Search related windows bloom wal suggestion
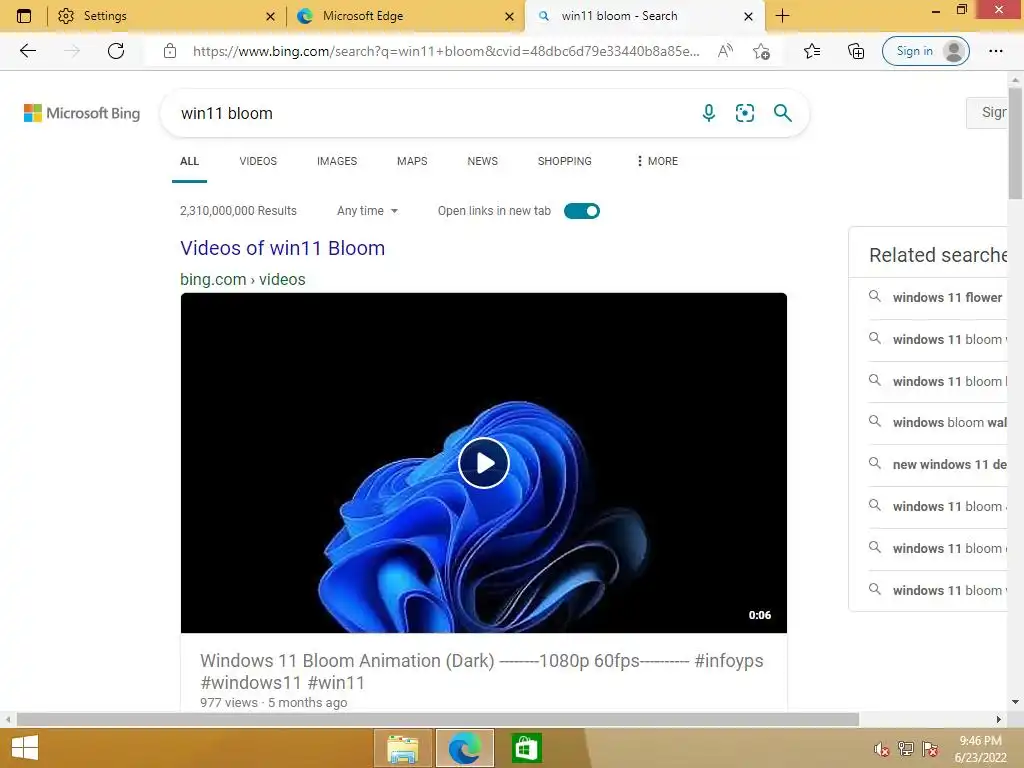Screen dimensions: 1024x768 [x=949, y=423]
